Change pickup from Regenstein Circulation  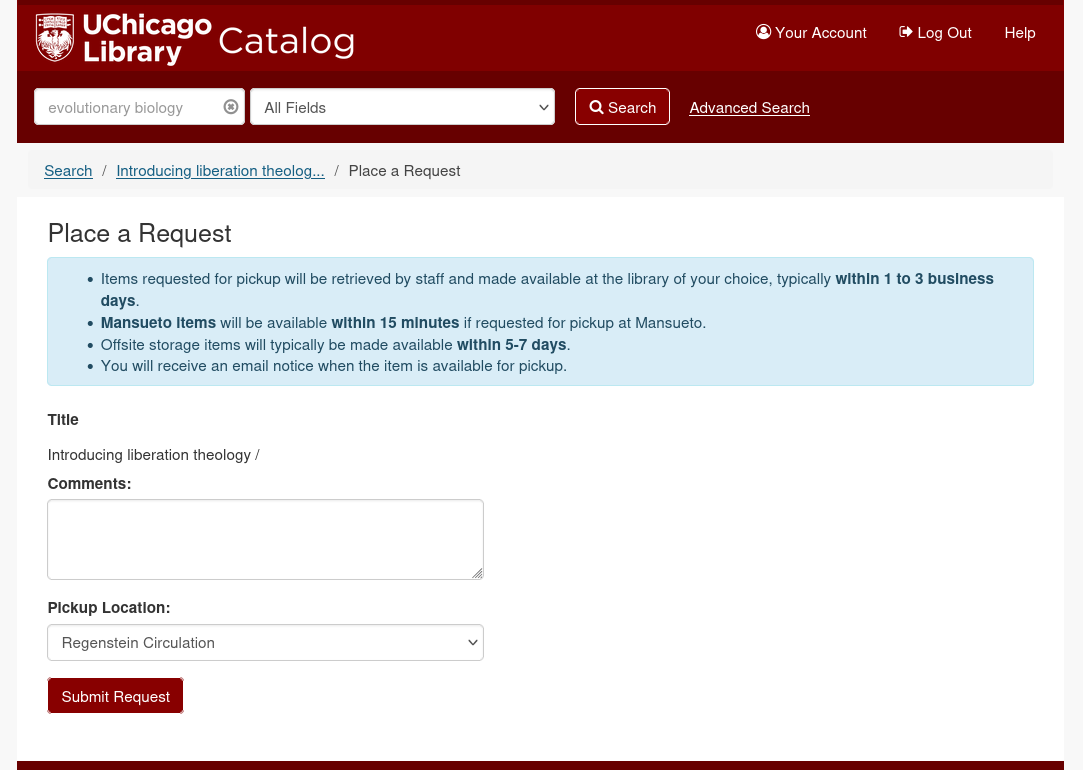click(x=265, y=642)
